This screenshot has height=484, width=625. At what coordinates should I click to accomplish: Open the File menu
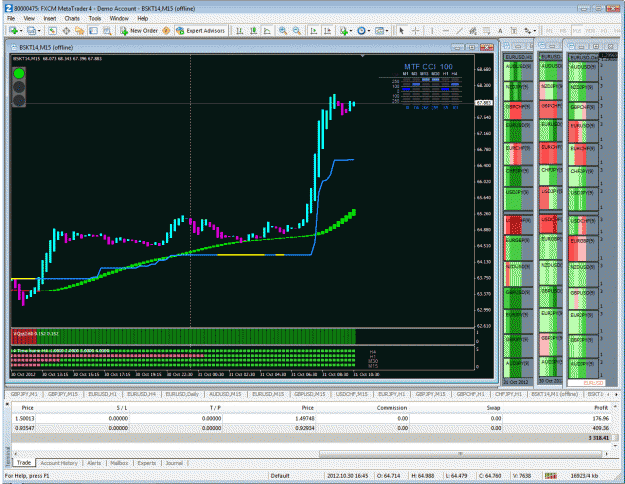pos(11,18)
